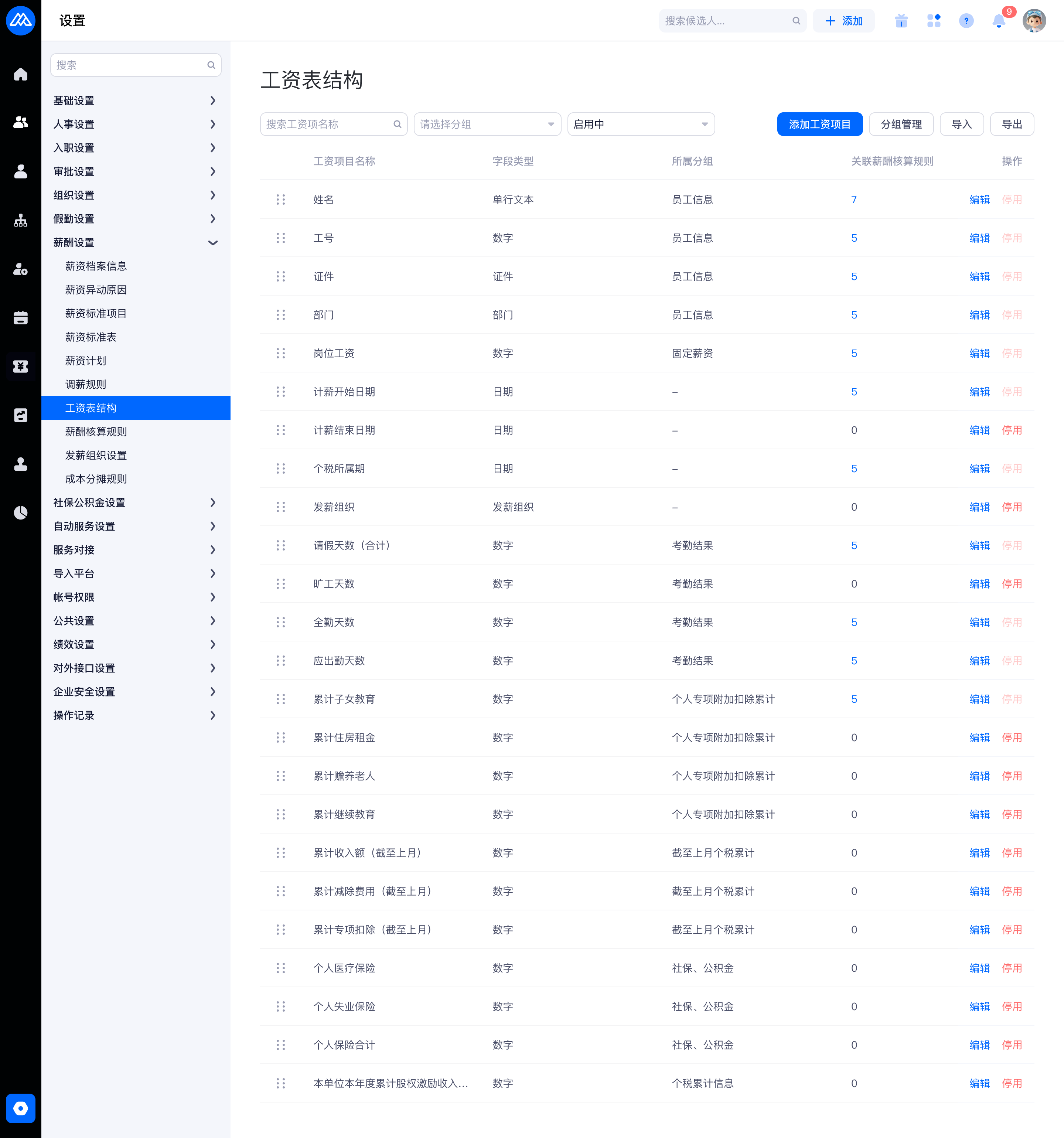
Task: Focus the settings menu 搜索 field
Action: pos(136,65)
